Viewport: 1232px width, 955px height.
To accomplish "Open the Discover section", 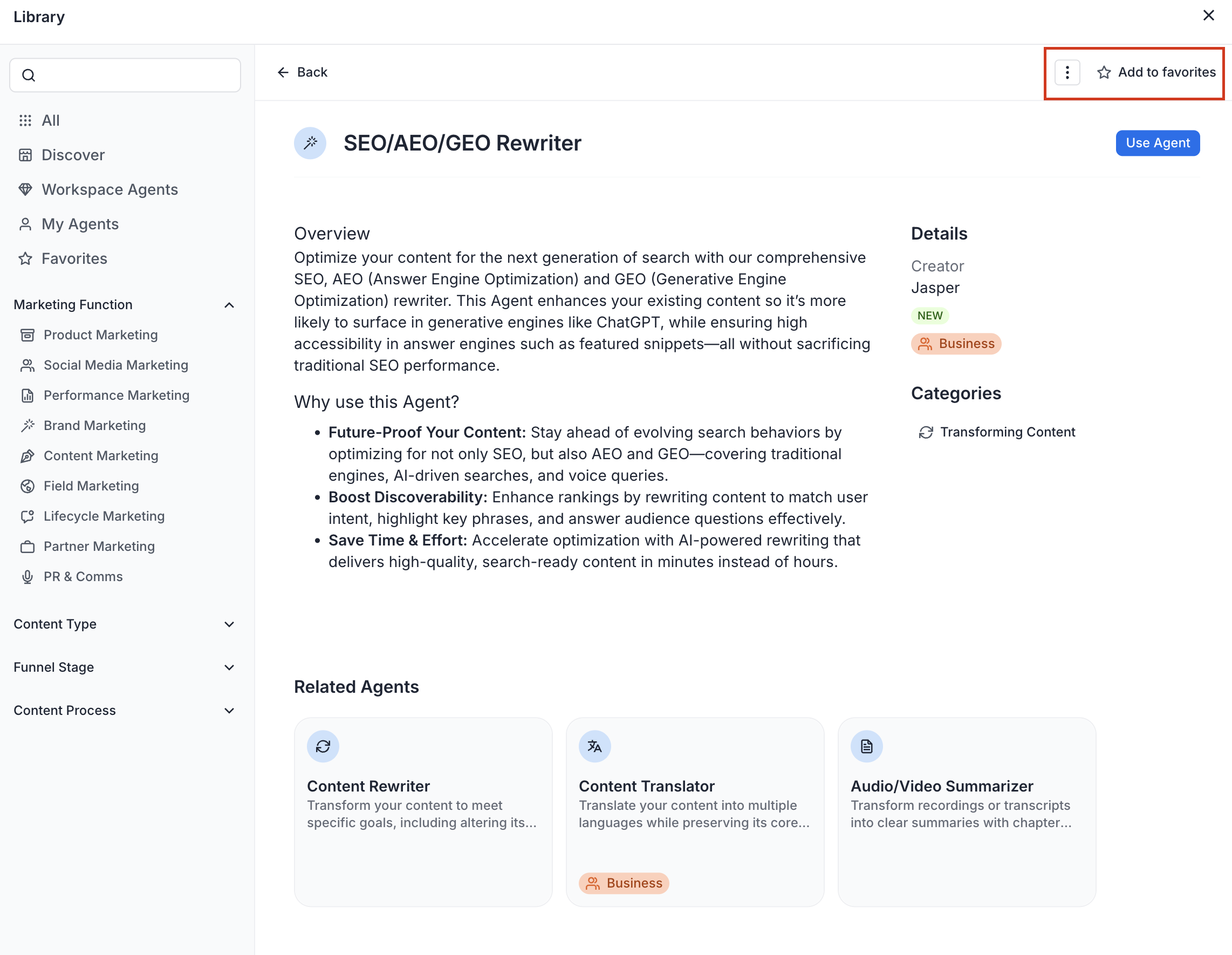I will pos(73,155).
